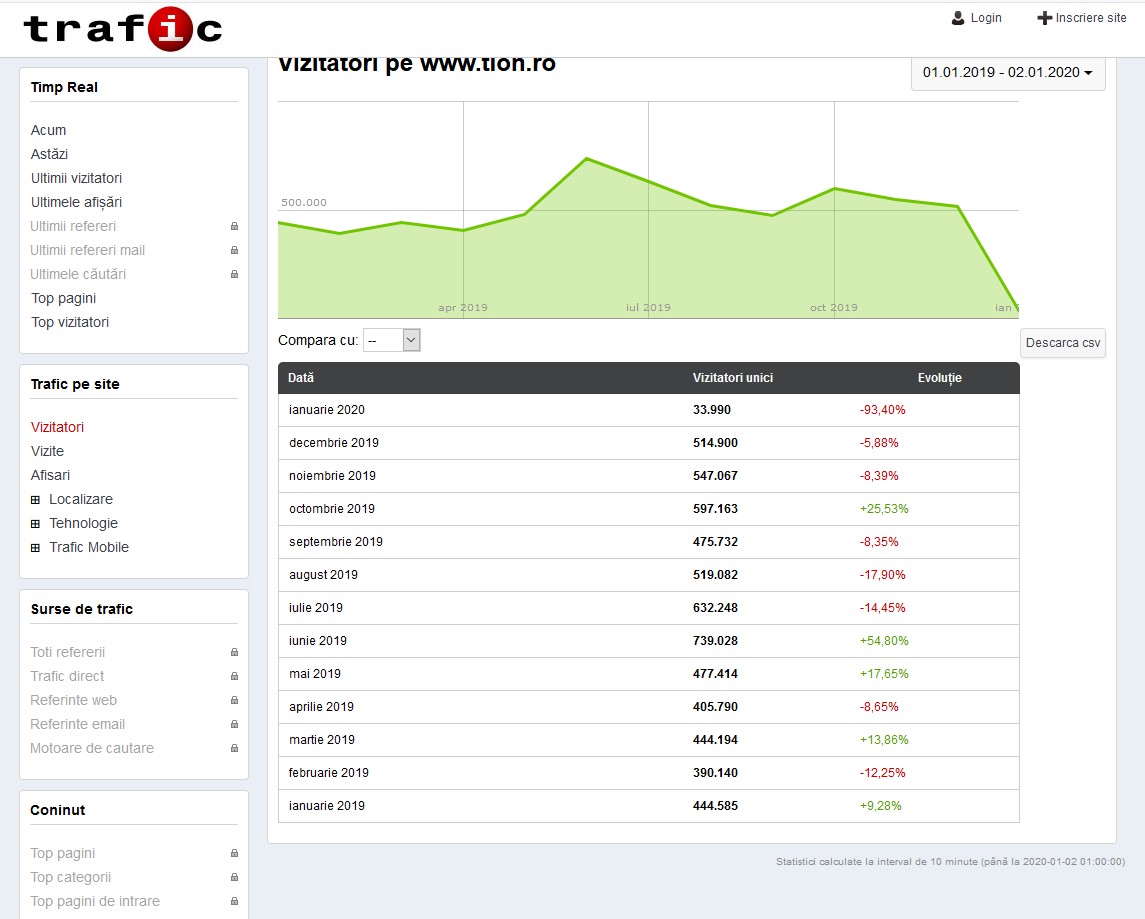1145x919 pixels.
Task: Click the Top vizitatori link
Action: pyautogui.click(x=70, y=322)
